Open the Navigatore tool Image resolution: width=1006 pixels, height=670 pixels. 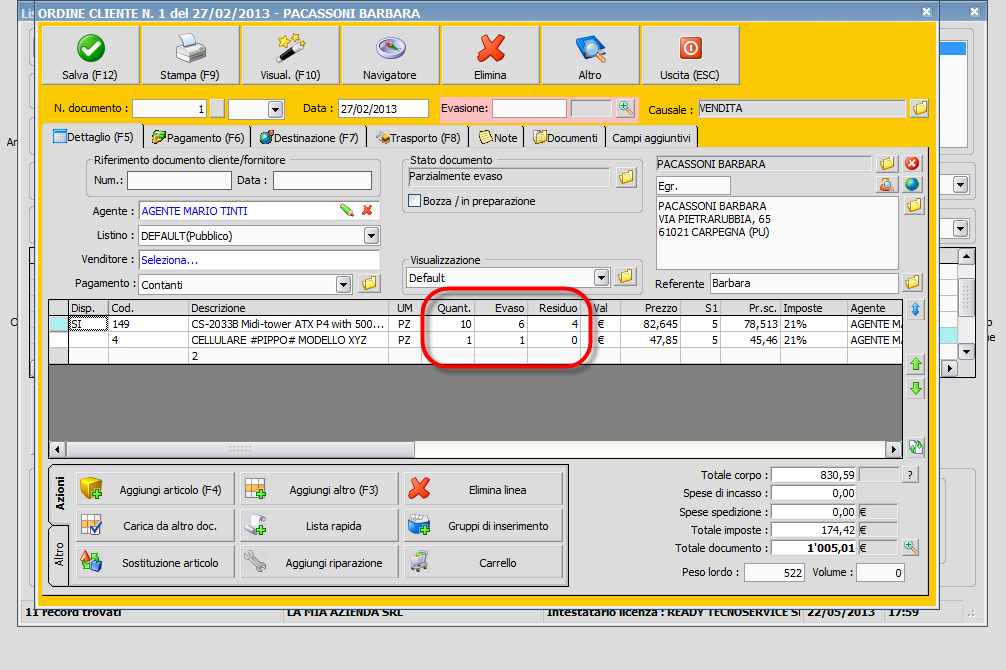click(x=390, y=56)
